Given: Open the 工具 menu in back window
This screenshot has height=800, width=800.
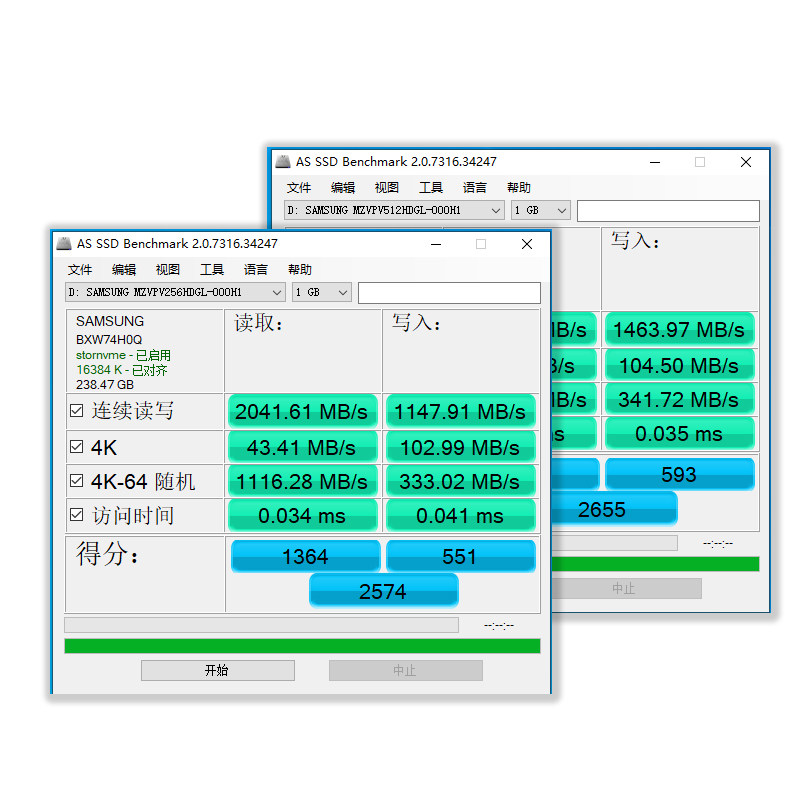Looking at the screenshot, I should coord(431,187).
